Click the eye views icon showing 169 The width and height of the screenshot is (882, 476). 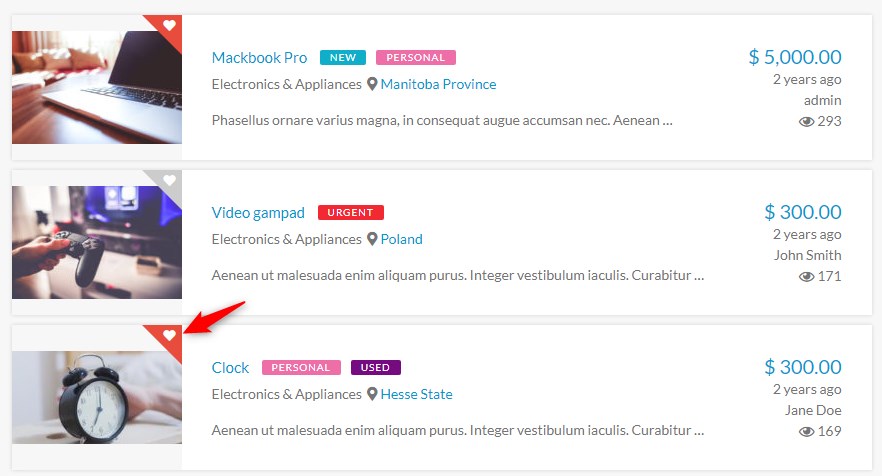[806, 431]
